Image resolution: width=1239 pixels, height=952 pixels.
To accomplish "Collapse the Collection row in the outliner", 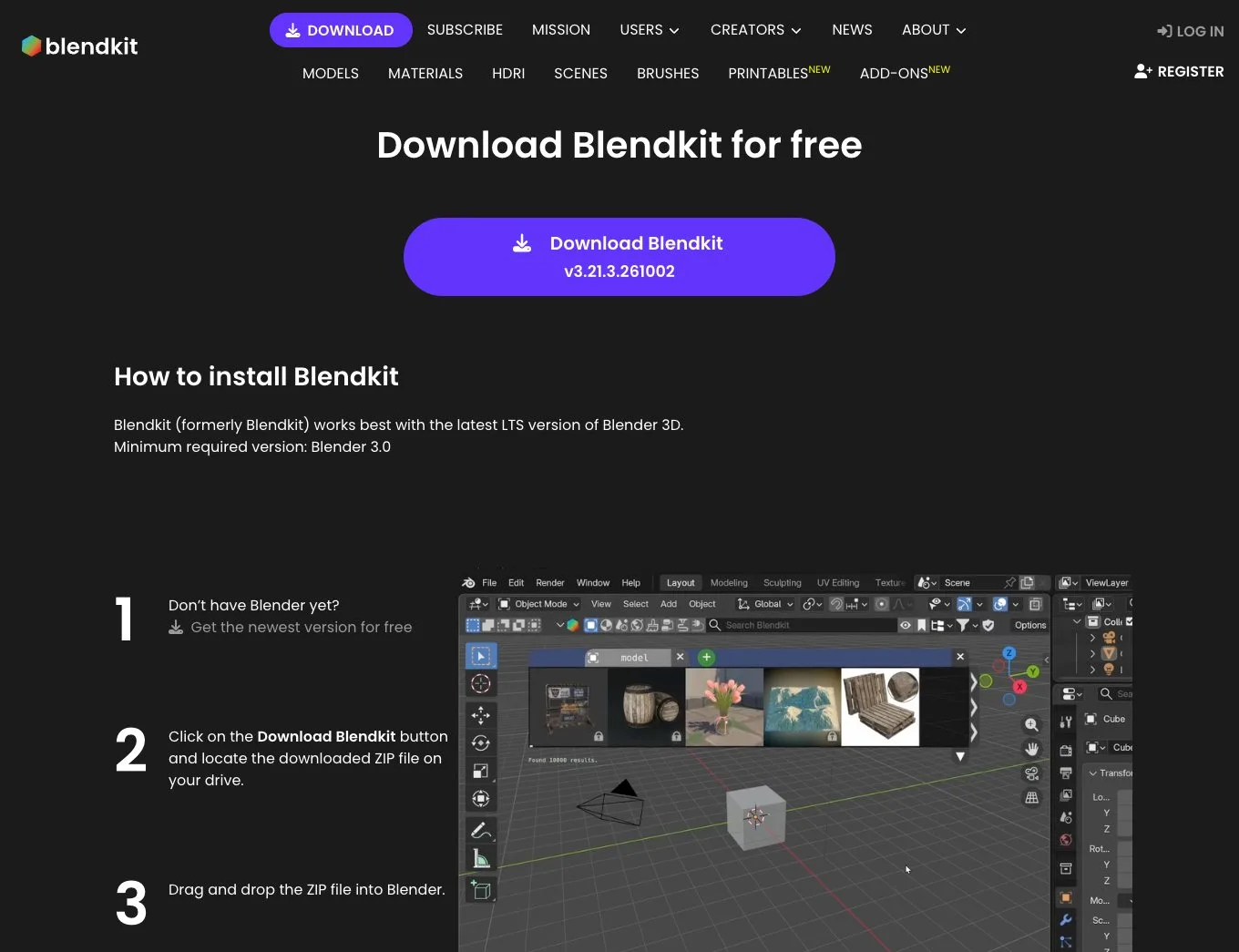I will (1077, 621).
